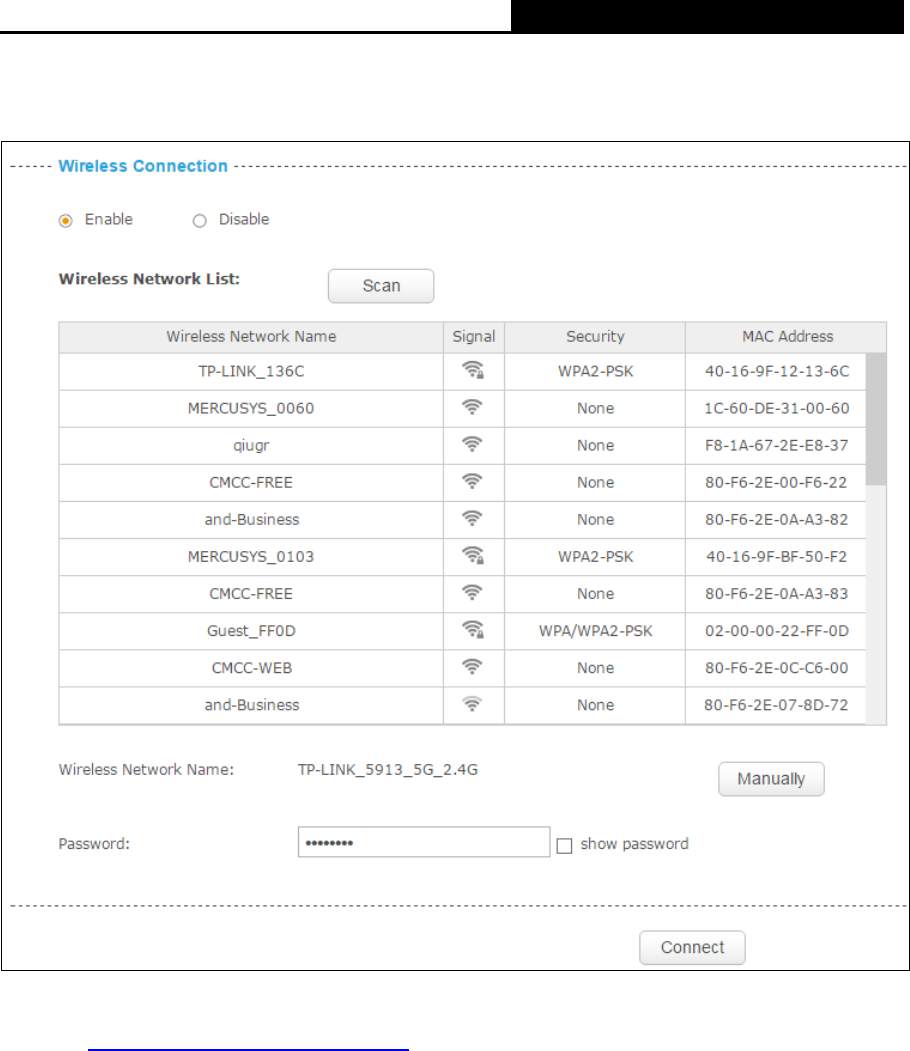Click signal icon of CMCC-FREE 80-F6-2E-0A-A3-83

point(472,593)
